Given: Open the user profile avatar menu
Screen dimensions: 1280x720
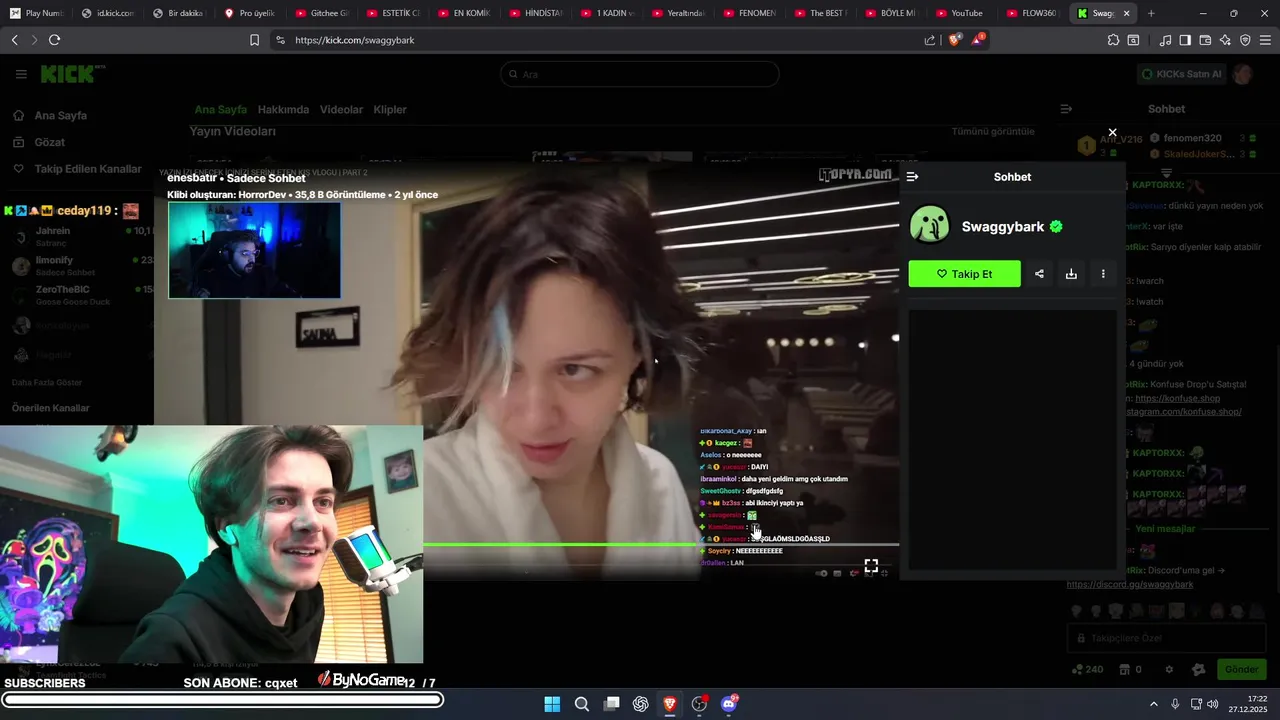Looking at the screenshot, I should click(x=1243, y=74).
